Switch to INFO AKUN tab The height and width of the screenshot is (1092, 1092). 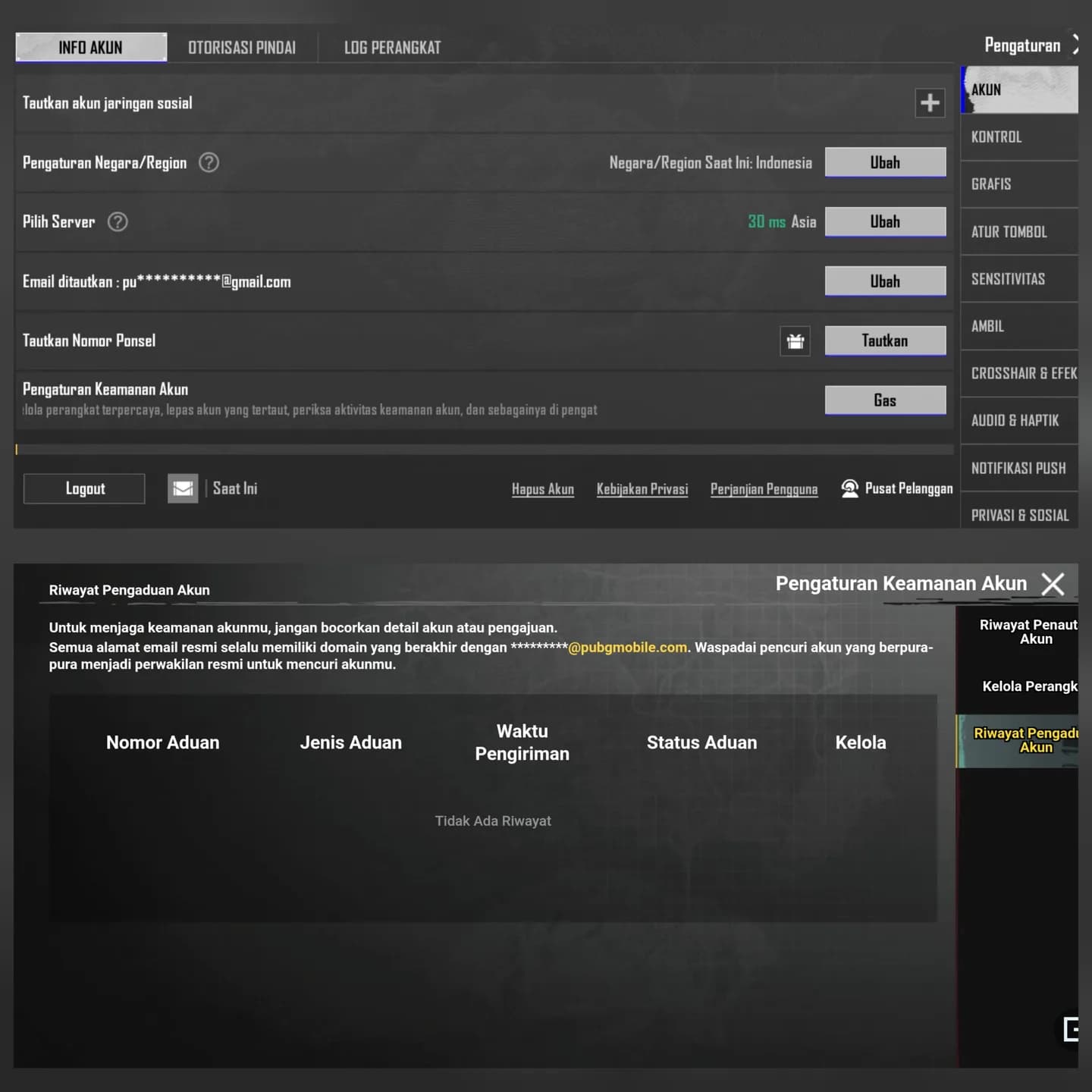tap(91, 47)
